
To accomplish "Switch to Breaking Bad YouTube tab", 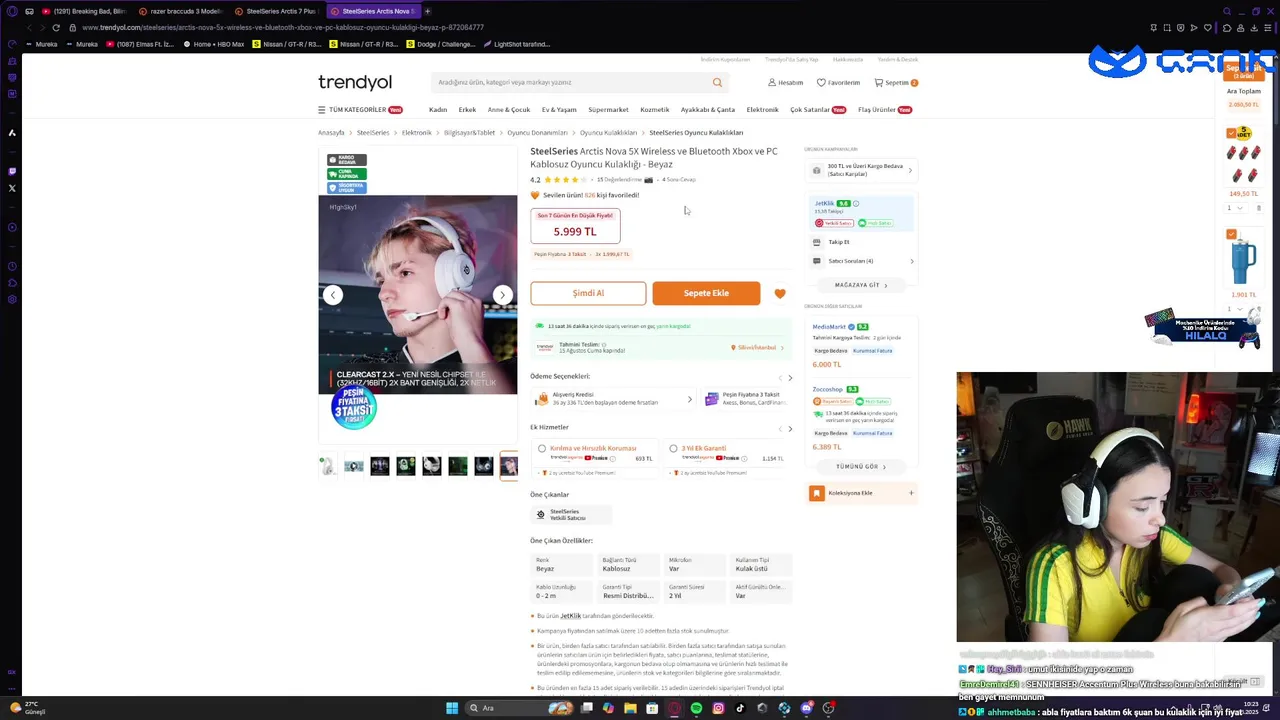I will [83, 11].
